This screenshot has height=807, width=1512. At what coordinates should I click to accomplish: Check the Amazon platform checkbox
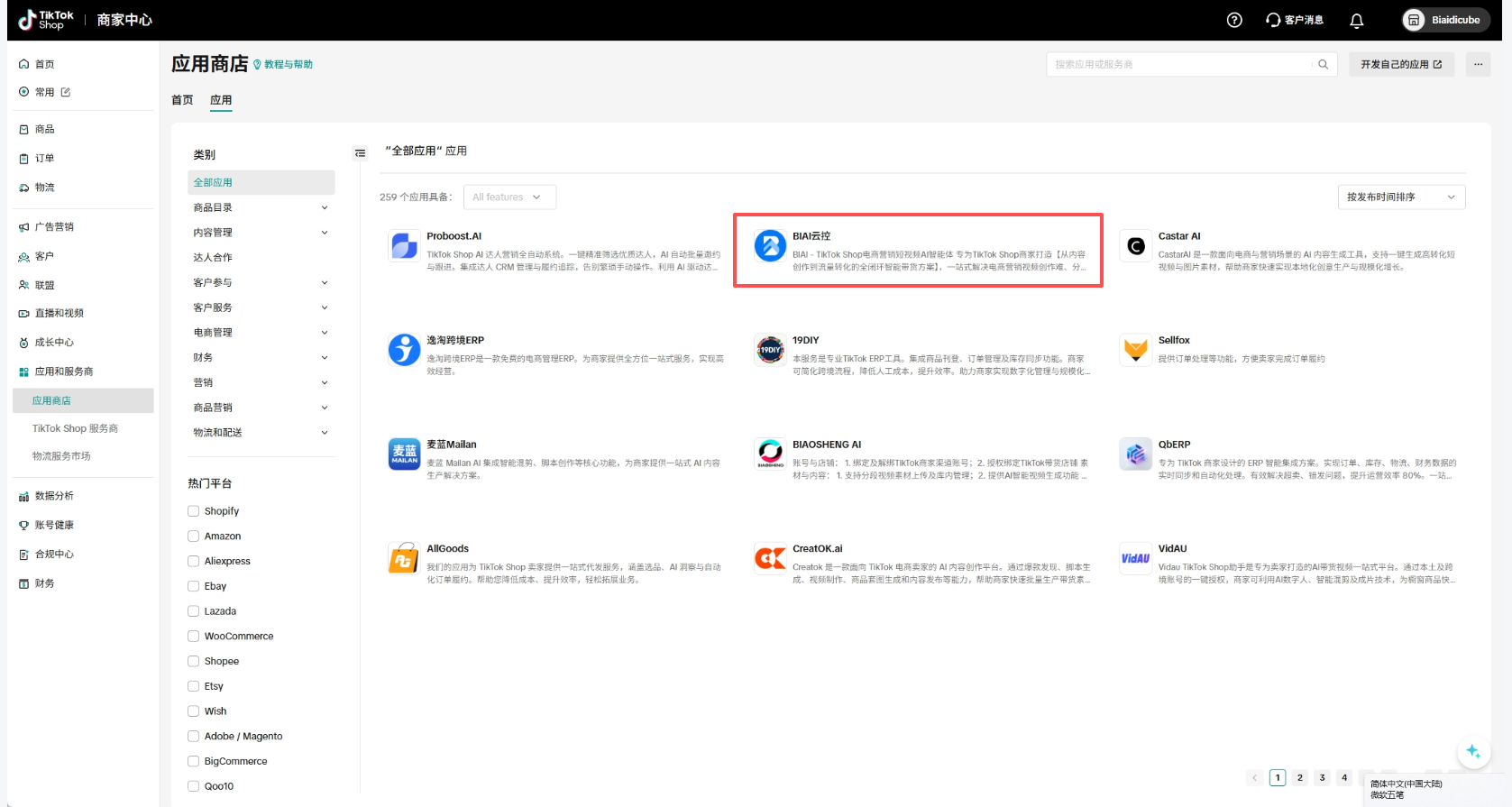pos(193,536)
